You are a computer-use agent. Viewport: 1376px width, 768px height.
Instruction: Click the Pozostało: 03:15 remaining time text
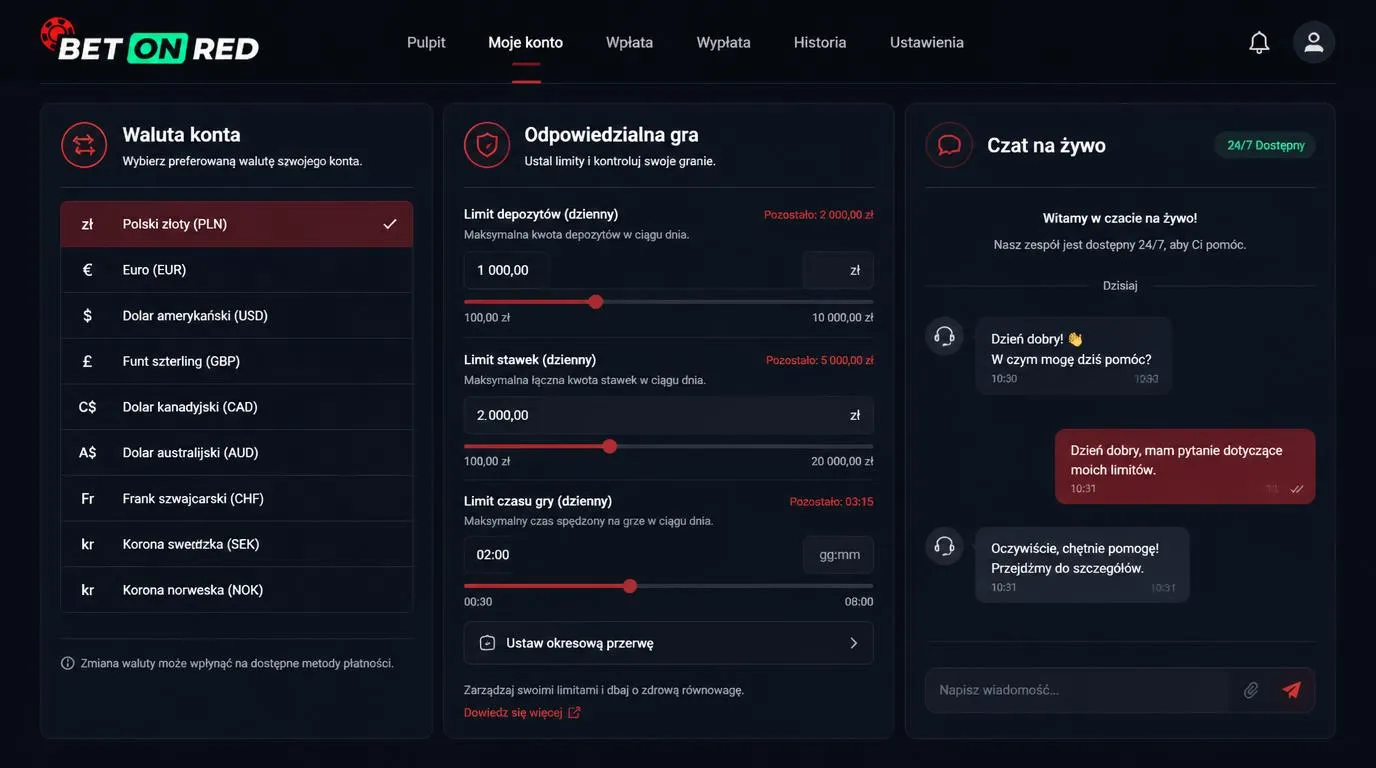[x=832, y=502]
